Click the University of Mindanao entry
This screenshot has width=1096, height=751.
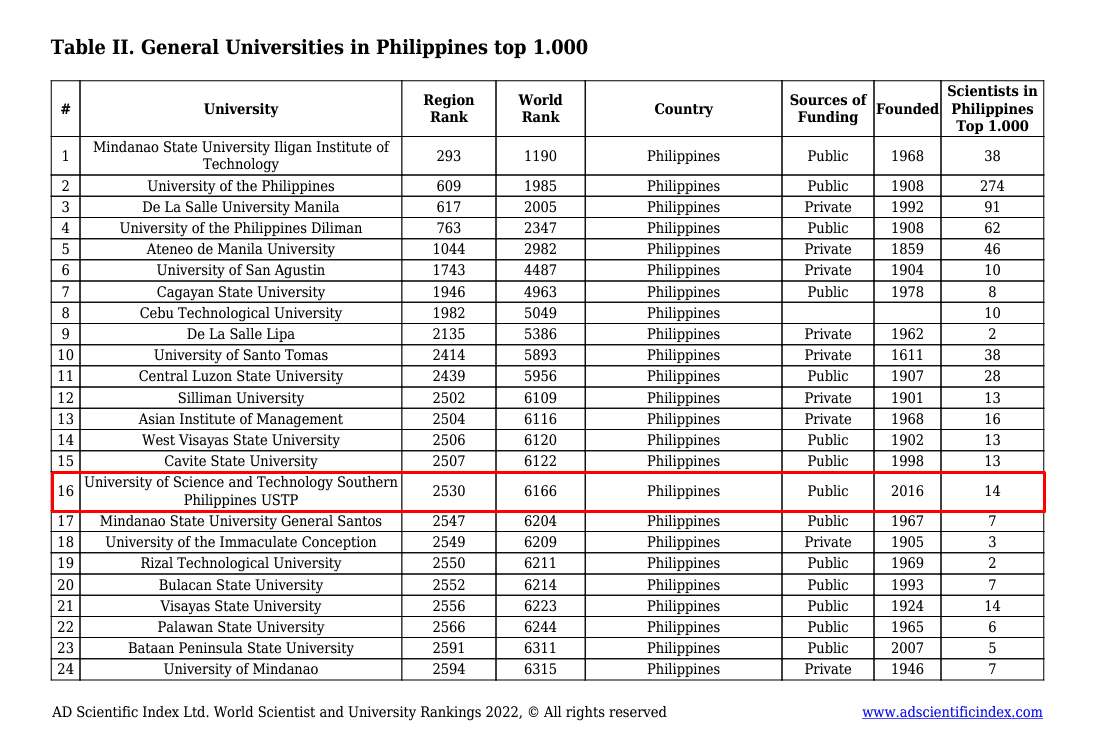click(240, 668)
